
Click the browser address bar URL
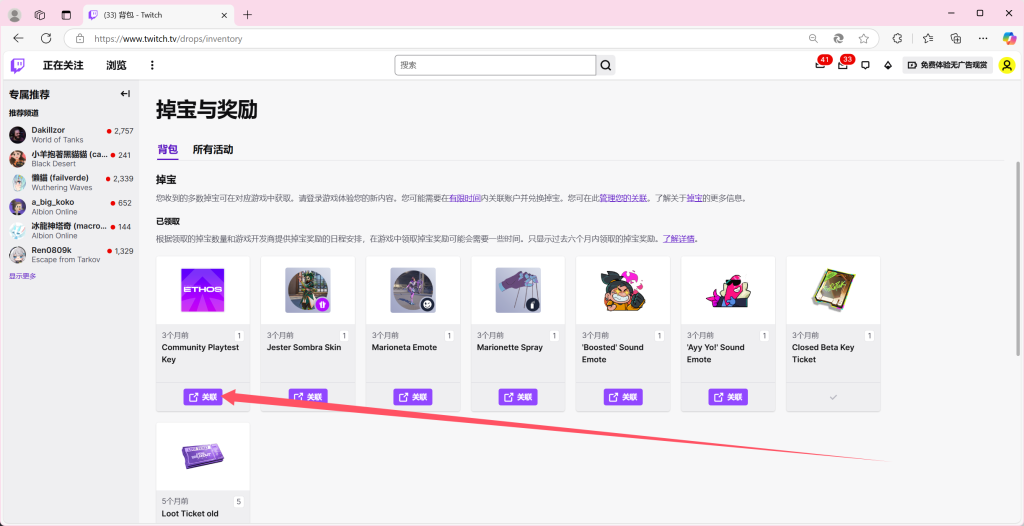coord(168,39)
